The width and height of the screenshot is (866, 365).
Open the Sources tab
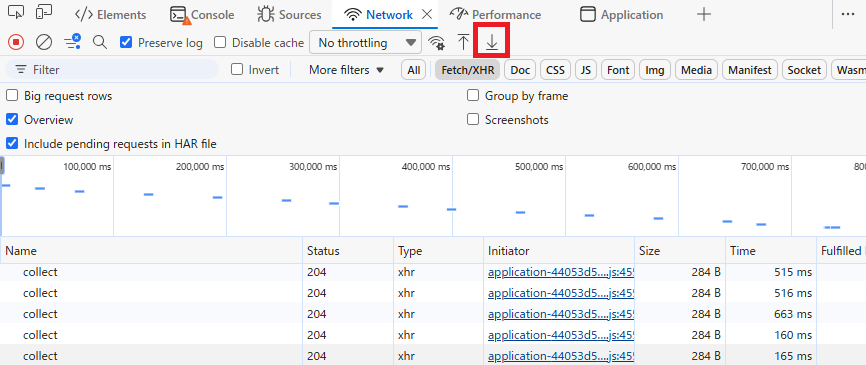click(x=289, y=14)
